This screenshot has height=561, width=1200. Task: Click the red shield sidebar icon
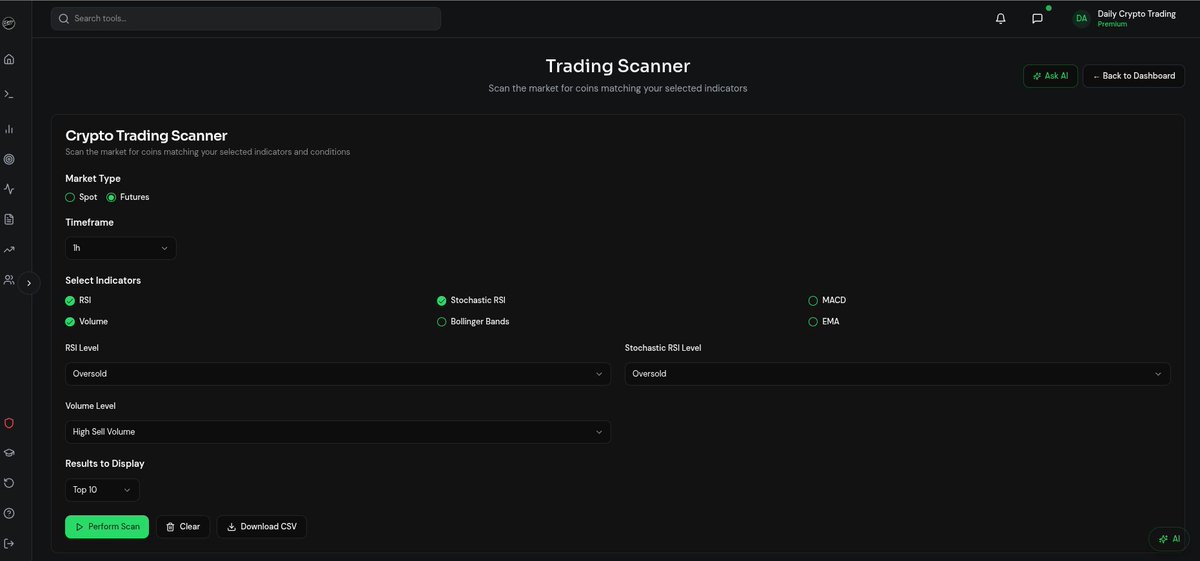click(9, 423)
